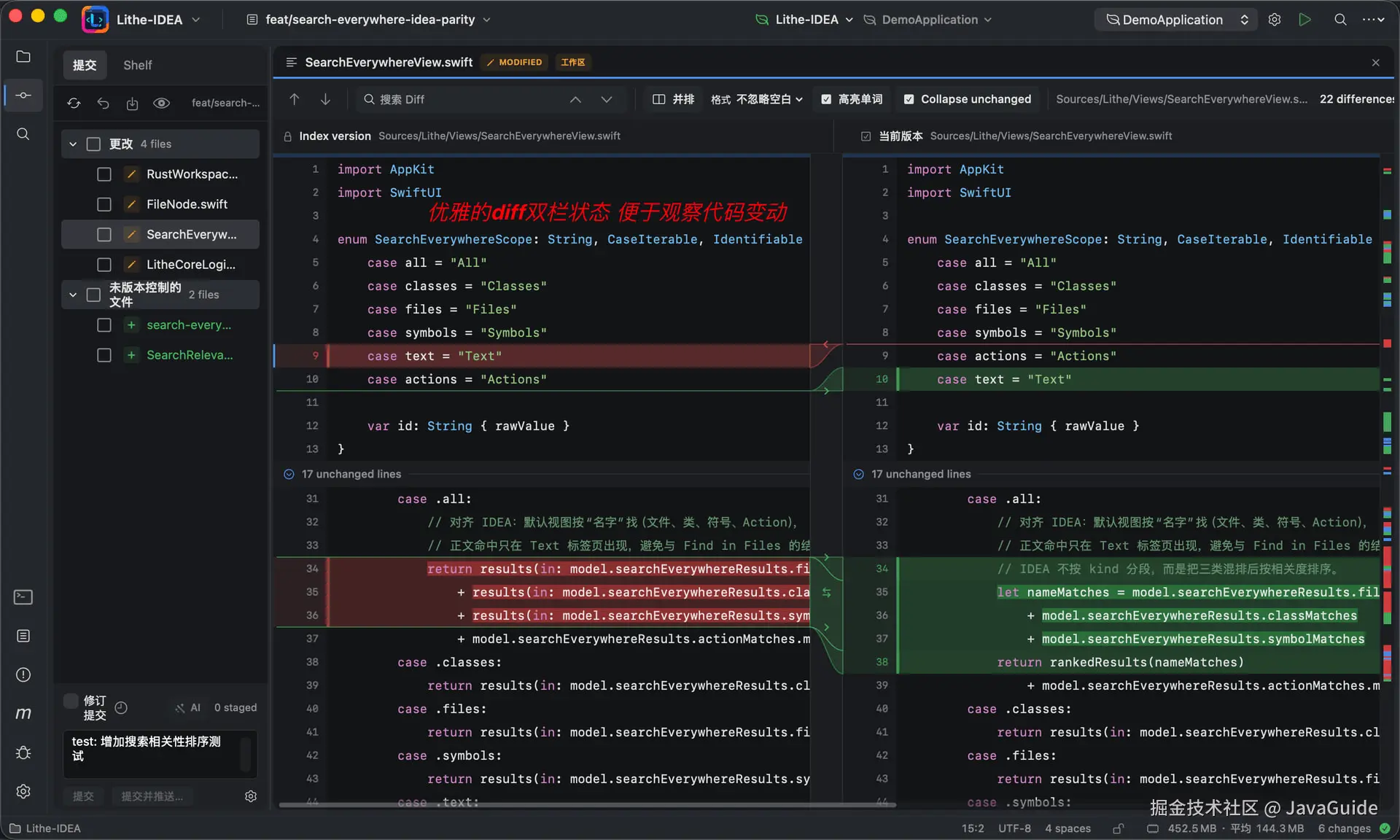Click the 并排 side-by-side view button

coord(673,99)
